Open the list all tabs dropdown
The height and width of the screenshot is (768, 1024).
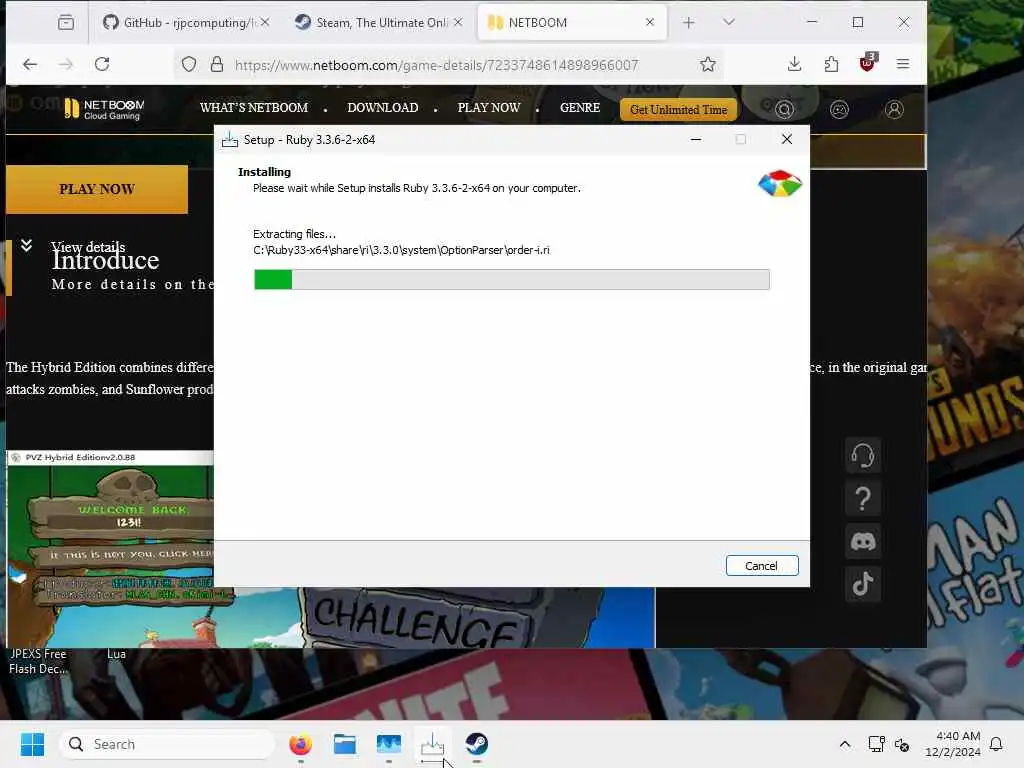[x=729, y=22]
